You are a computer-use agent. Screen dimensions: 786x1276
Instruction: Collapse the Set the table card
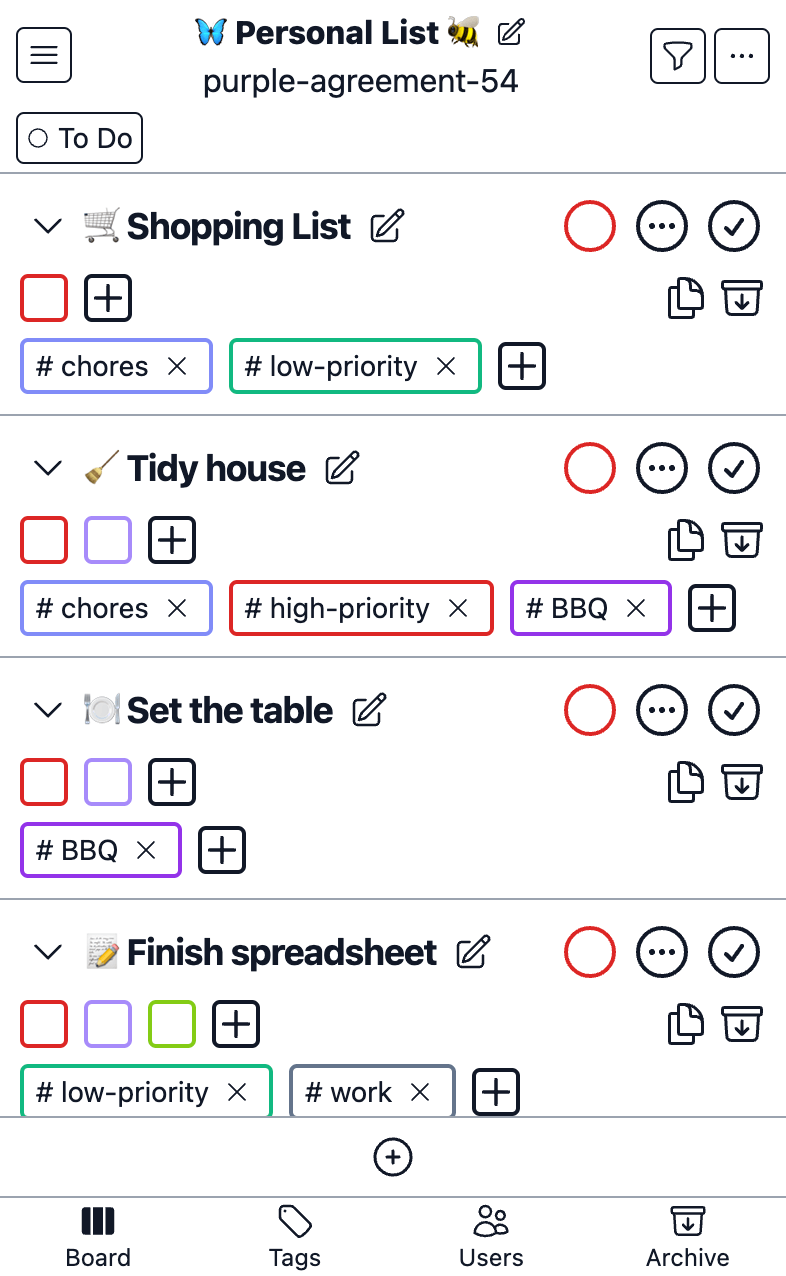tap(48, 710)
